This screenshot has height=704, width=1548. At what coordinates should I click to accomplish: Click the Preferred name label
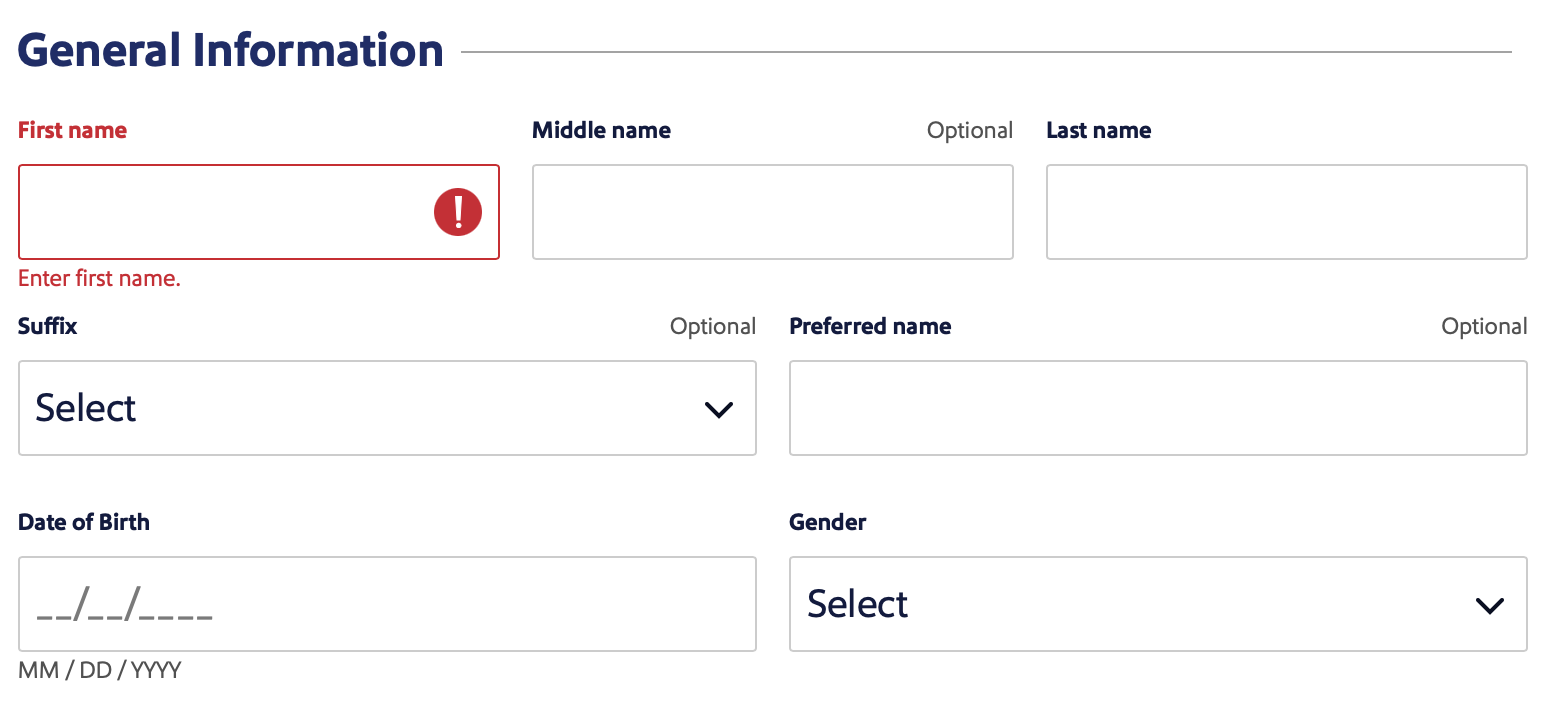[x=870, y=326]
